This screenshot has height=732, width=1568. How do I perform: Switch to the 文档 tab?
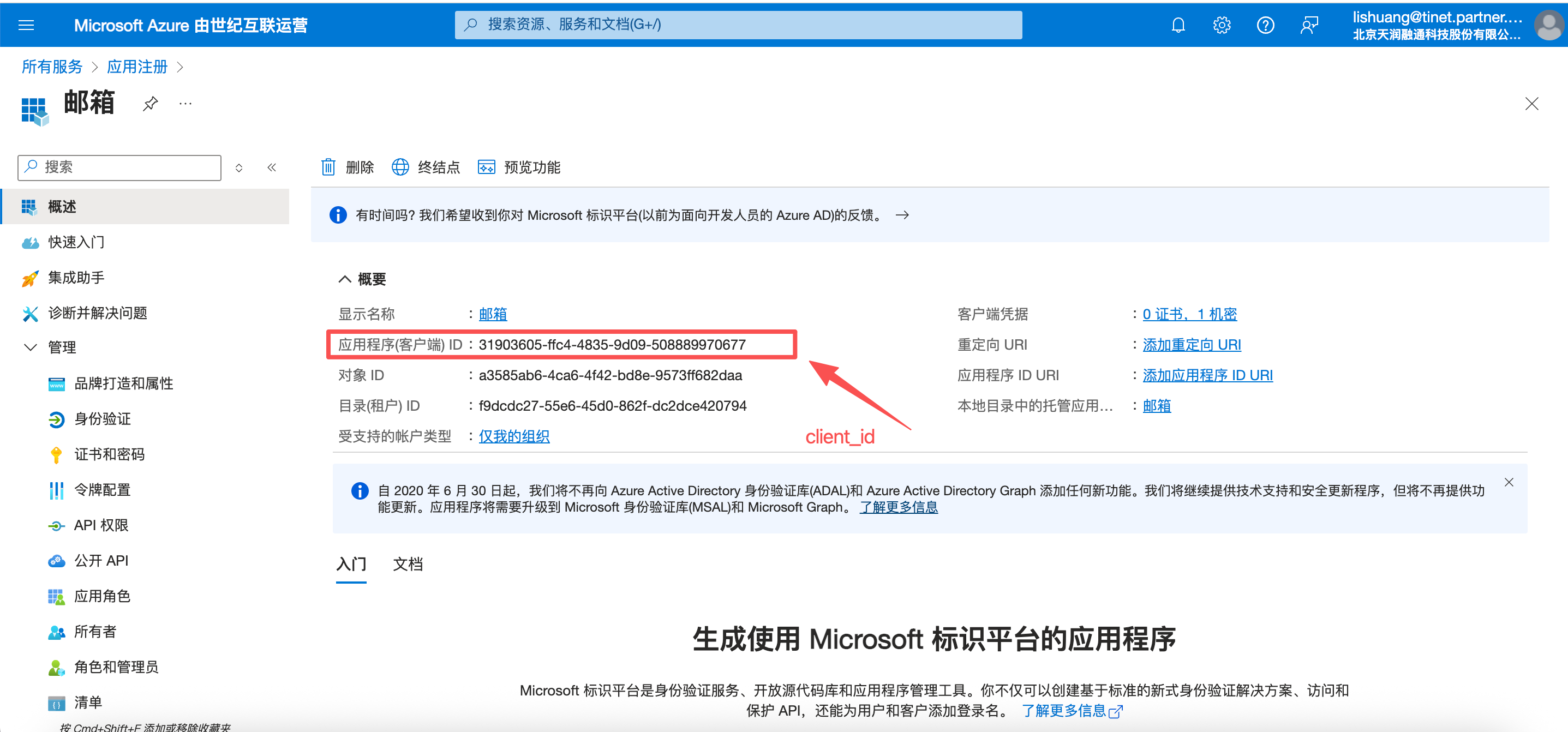(407, 564)
